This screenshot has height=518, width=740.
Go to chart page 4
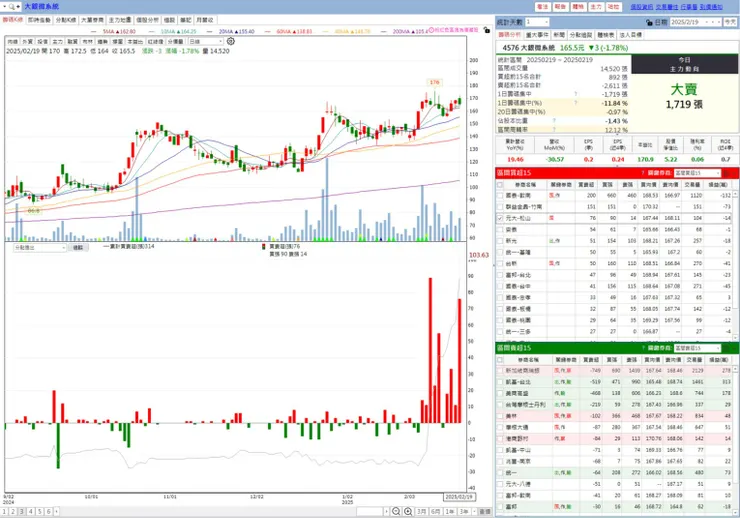(x=31, y=511)
